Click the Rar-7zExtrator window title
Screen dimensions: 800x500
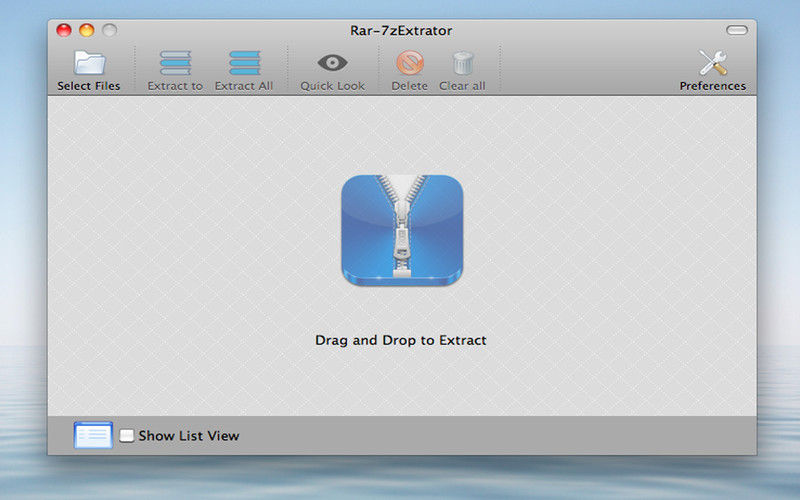click(401, 31)
